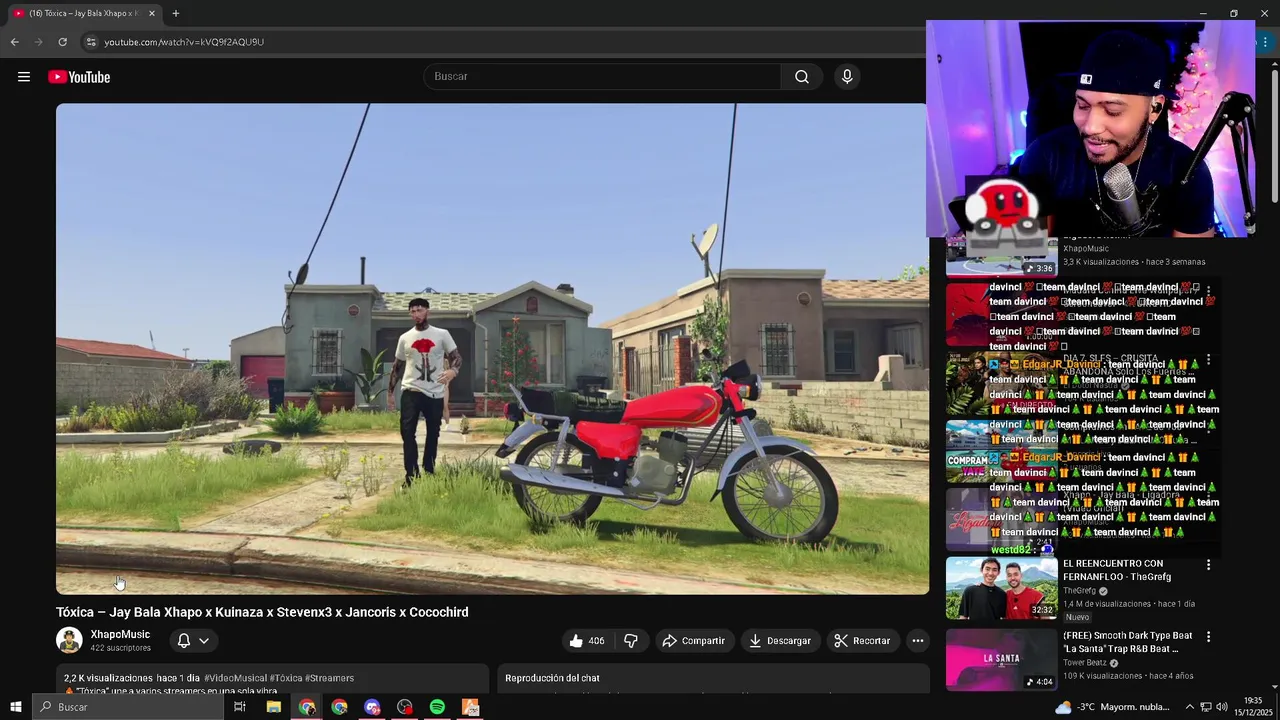Expand the subscription notification chevron
The image size is (1280, 720).
[x=204, y=640]
